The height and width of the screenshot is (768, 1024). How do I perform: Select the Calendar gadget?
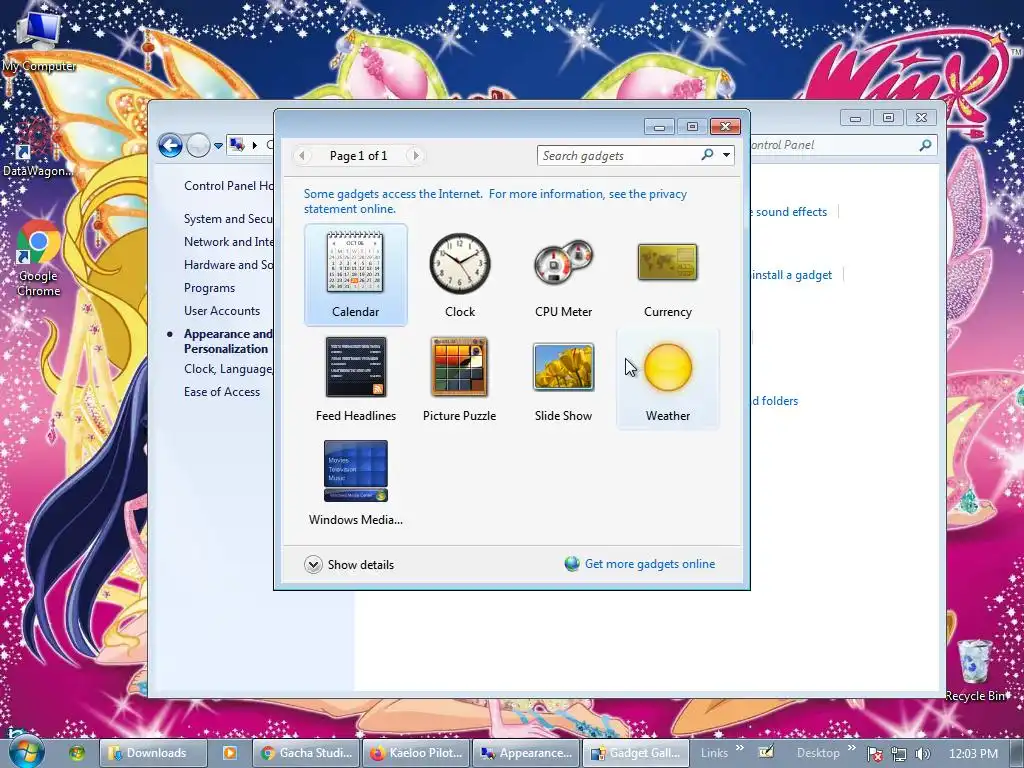355,274
